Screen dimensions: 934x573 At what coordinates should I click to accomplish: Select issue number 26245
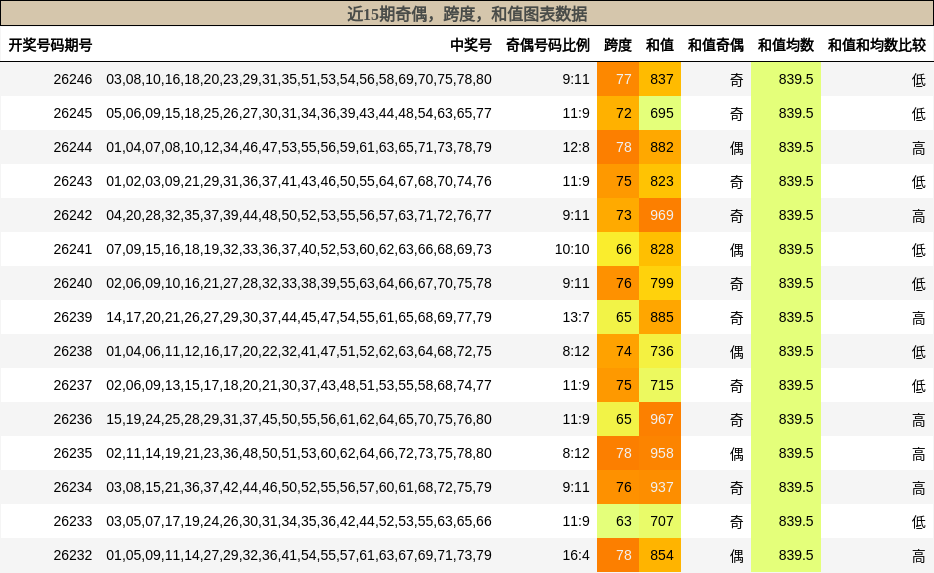pos(73,113)
